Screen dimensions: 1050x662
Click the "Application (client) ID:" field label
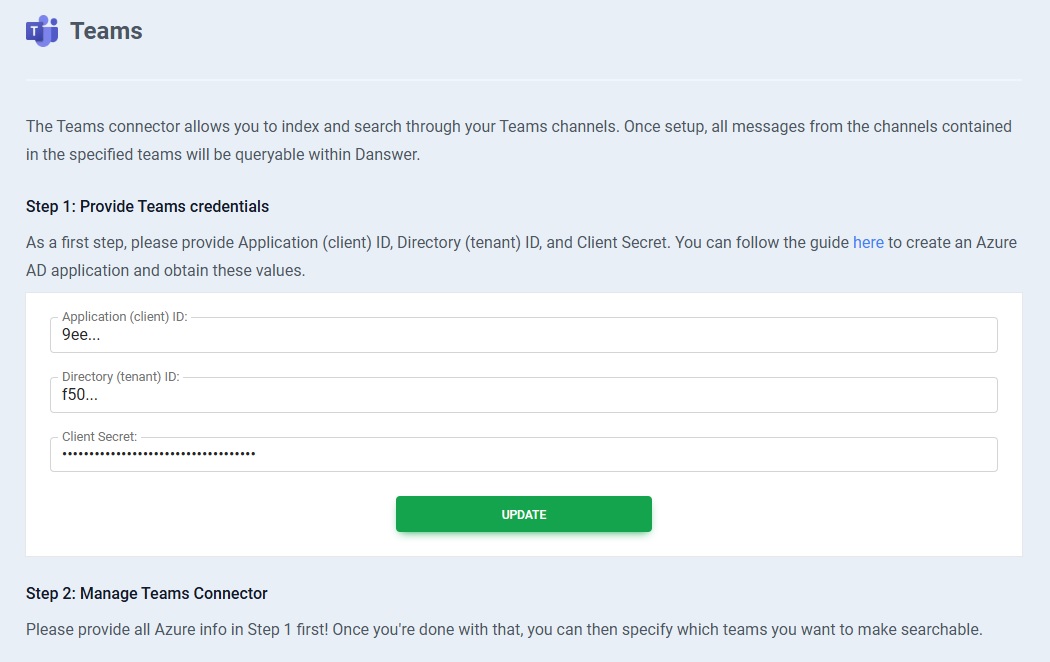tap(124, 317)
